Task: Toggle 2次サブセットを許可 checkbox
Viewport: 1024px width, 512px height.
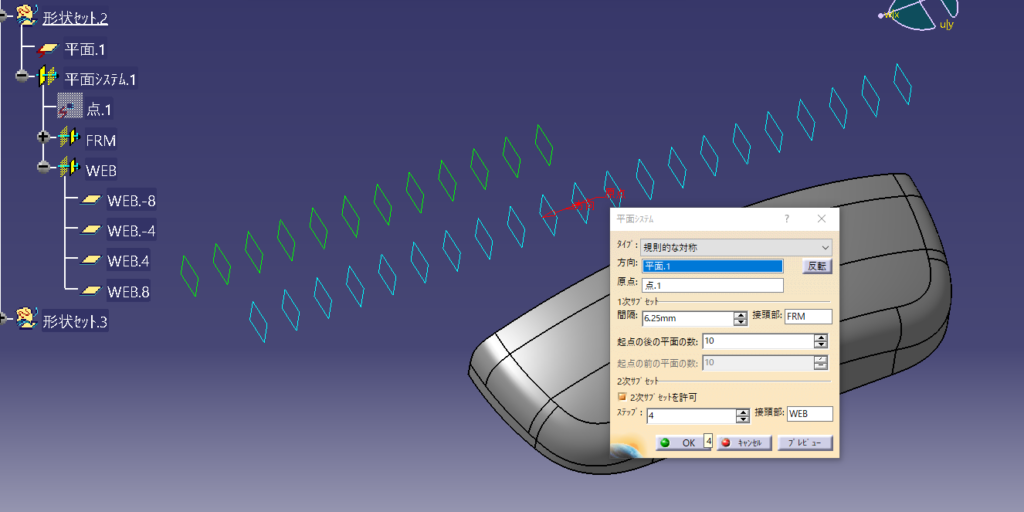Action: [621, 396]
